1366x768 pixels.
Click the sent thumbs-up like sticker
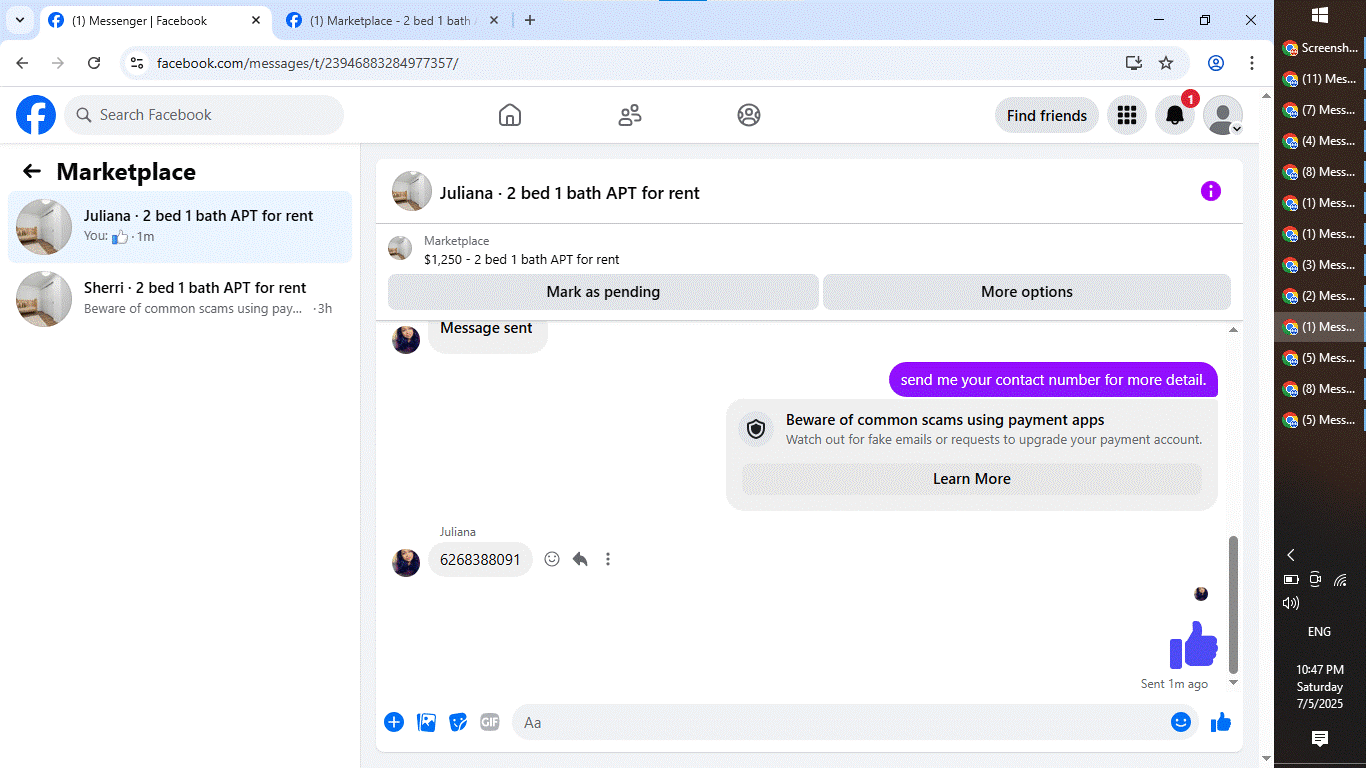[1194, 645]
